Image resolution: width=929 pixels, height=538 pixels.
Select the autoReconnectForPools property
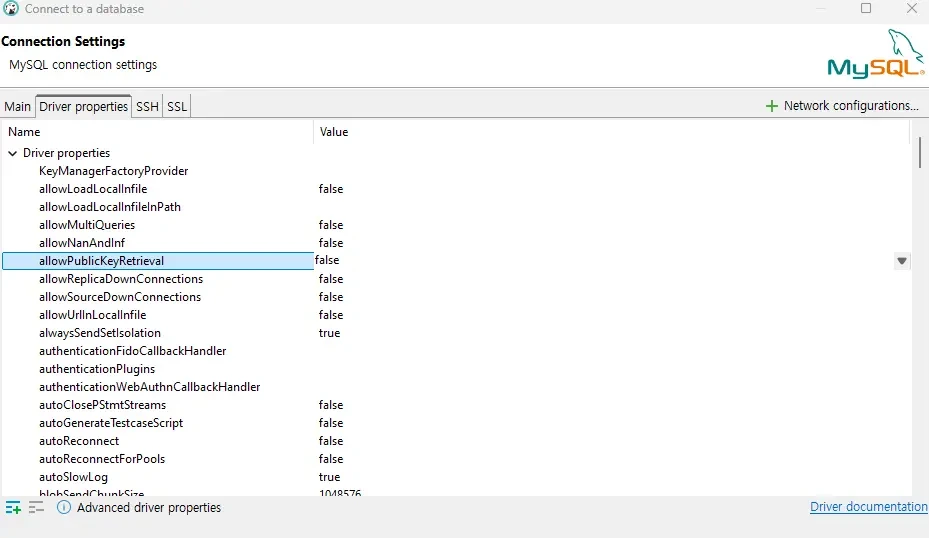102,459
